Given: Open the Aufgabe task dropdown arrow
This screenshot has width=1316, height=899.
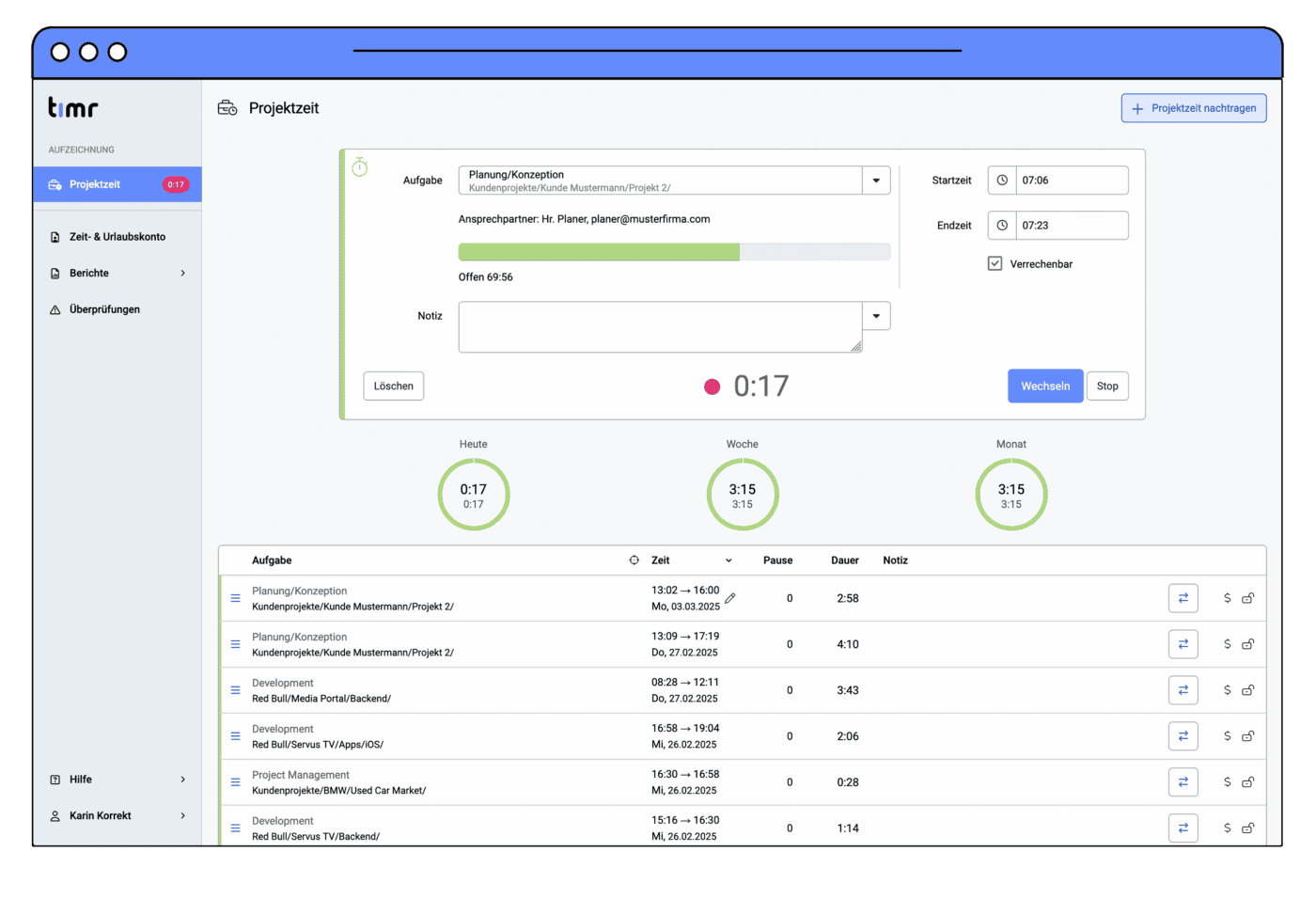Looking at the screenshot, I should (x=876, y=181).
